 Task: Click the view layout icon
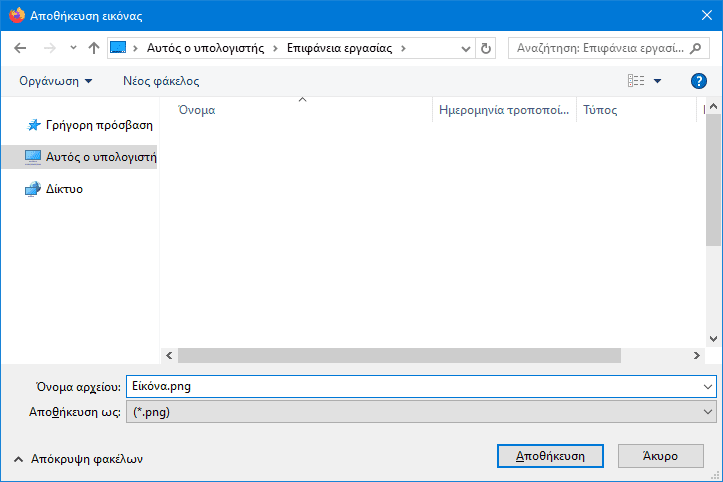[x=636, y=81]
